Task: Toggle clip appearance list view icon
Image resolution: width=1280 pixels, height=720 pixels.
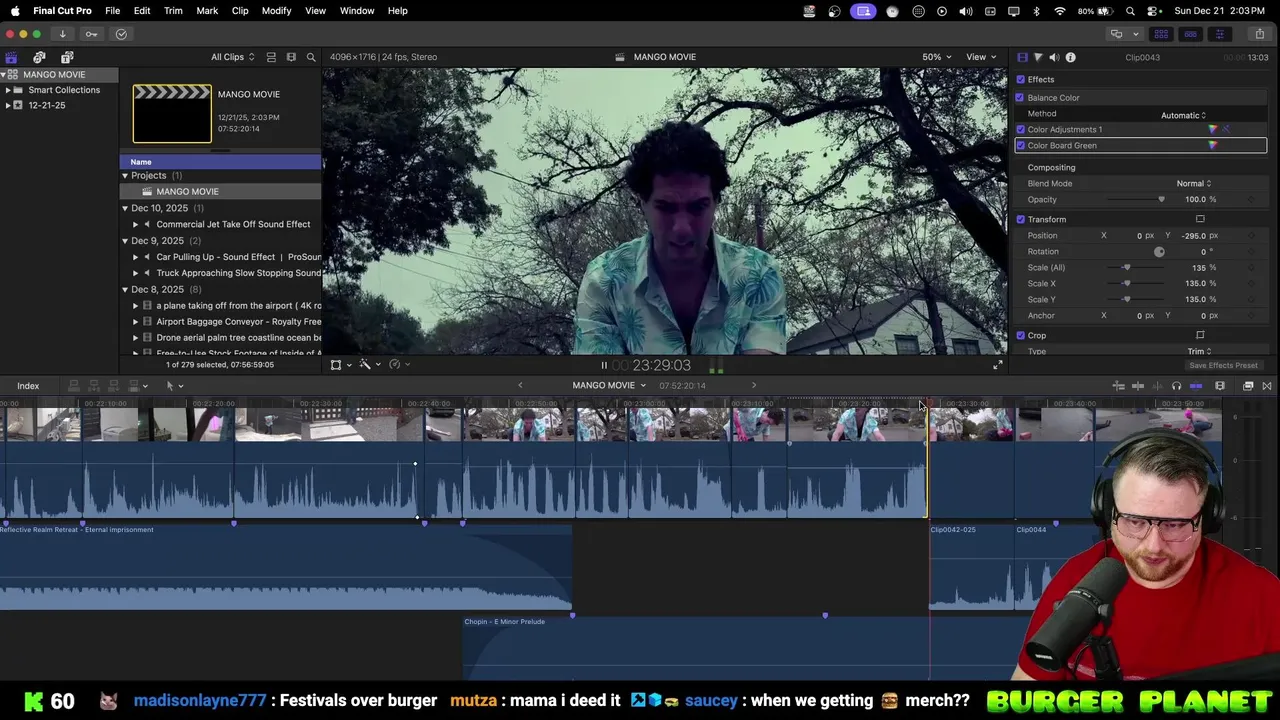Action: (271, 57)
